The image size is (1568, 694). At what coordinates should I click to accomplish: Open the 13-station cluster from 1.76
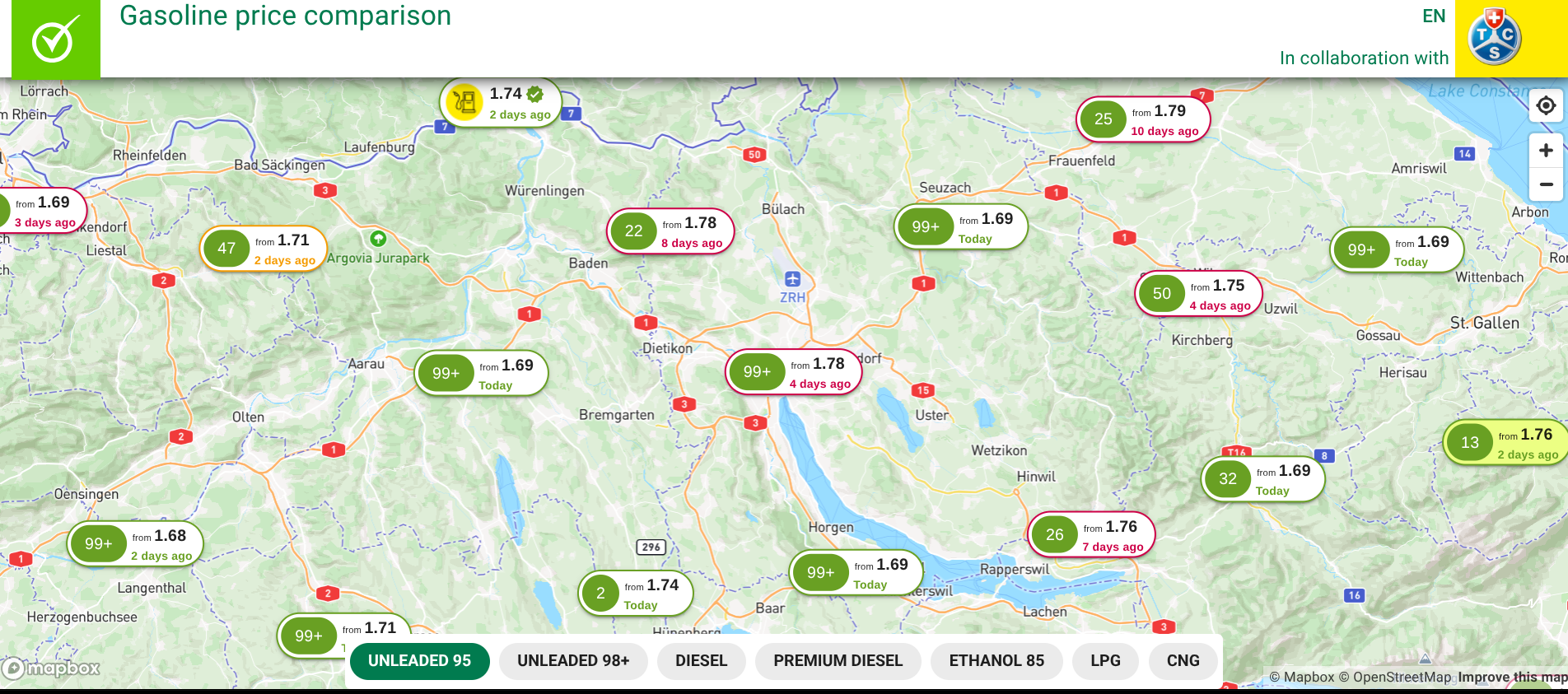pos(1506,443)
